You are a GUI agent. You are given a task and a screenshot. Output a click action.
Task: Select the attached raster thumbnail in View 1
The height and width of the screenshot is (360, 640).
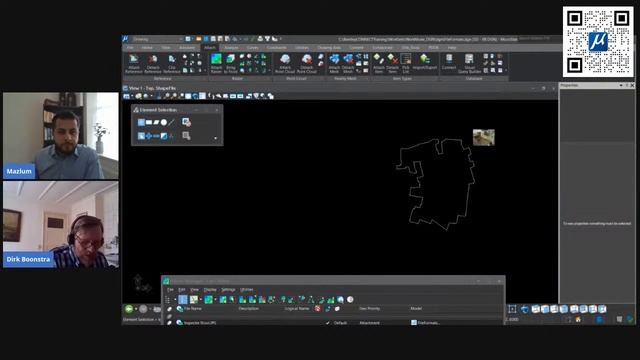tap(484, 138)
